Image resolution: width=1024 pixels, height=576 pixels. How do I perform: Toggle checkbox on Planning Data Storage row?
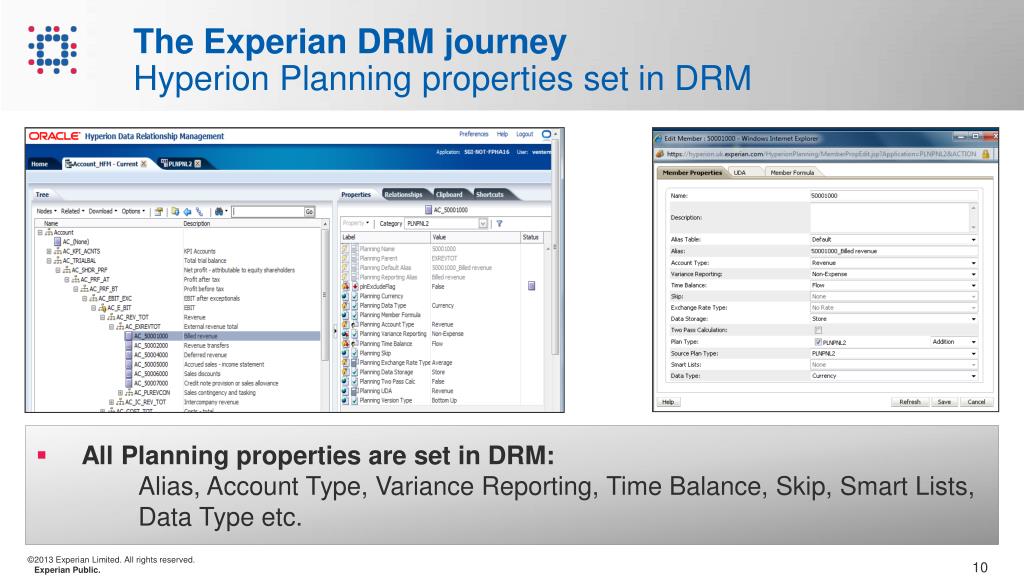[x=355, y=372]
